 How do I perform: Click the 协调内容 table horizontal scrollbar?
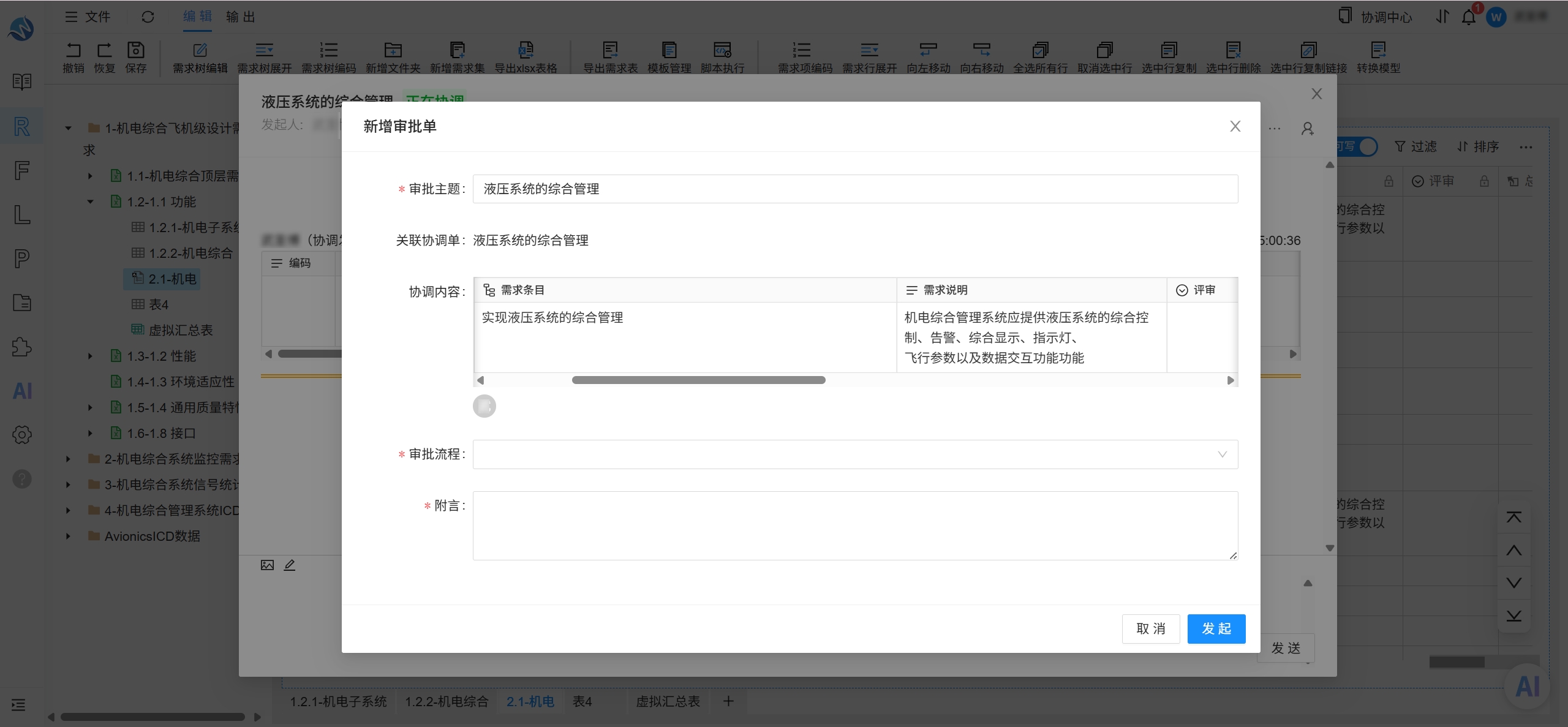tap(698, 380)
